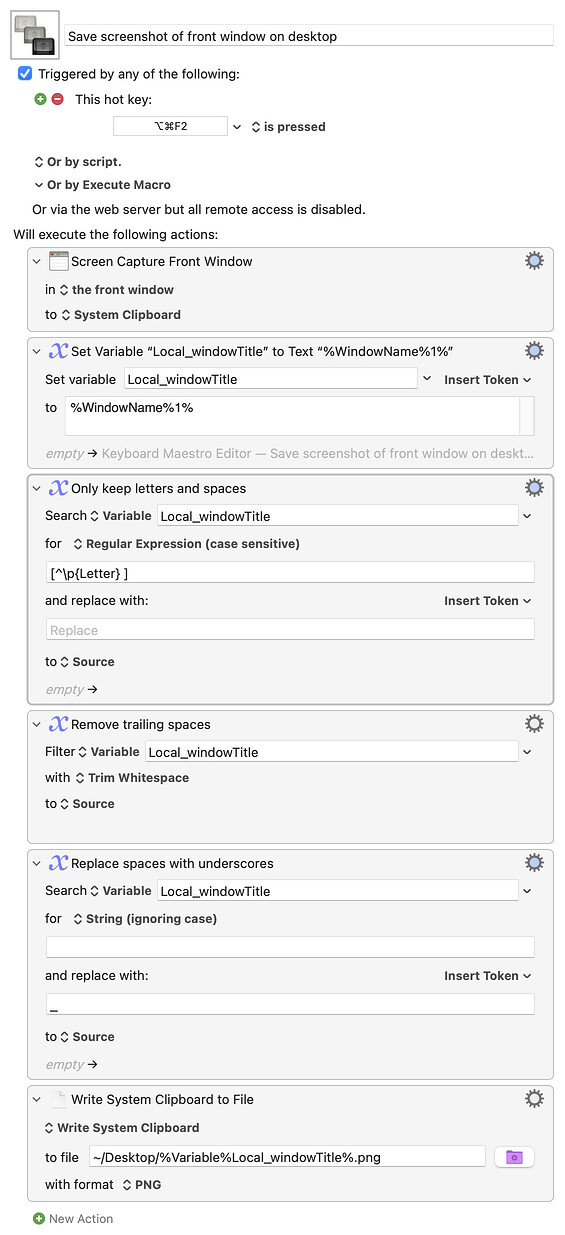
Task: Open 'Write System Clipboard' source dropdown
Action: (122, 1128)
